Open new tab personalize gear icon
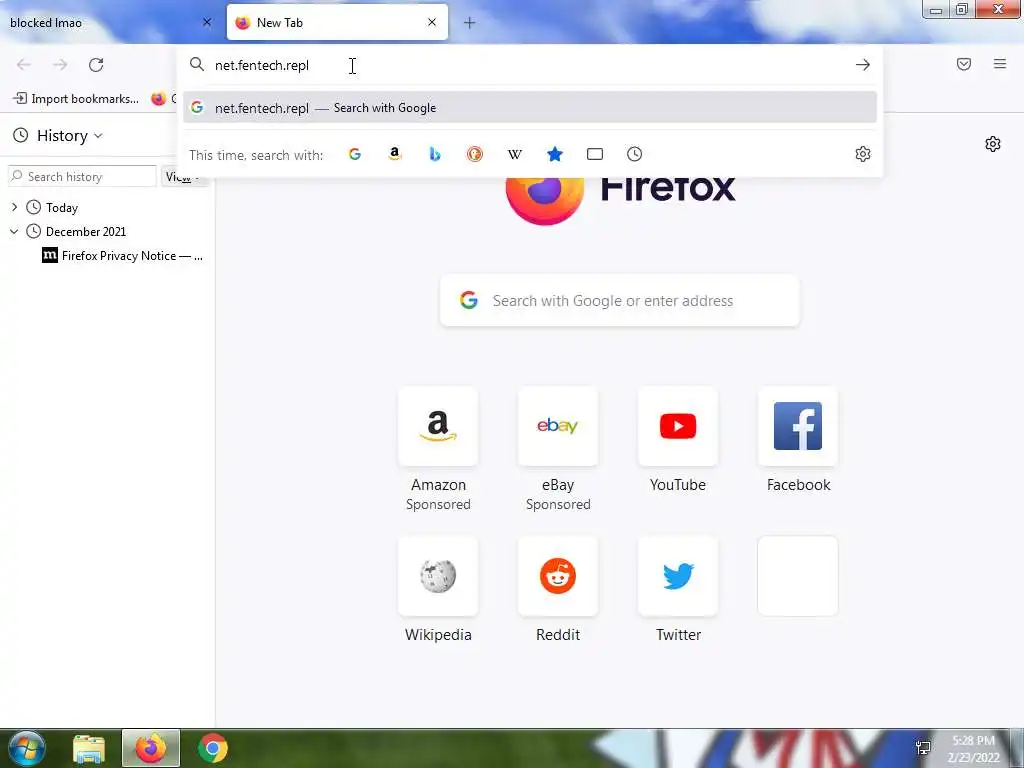This screenshot has height=768, width=1024. [x=993, y=144]
